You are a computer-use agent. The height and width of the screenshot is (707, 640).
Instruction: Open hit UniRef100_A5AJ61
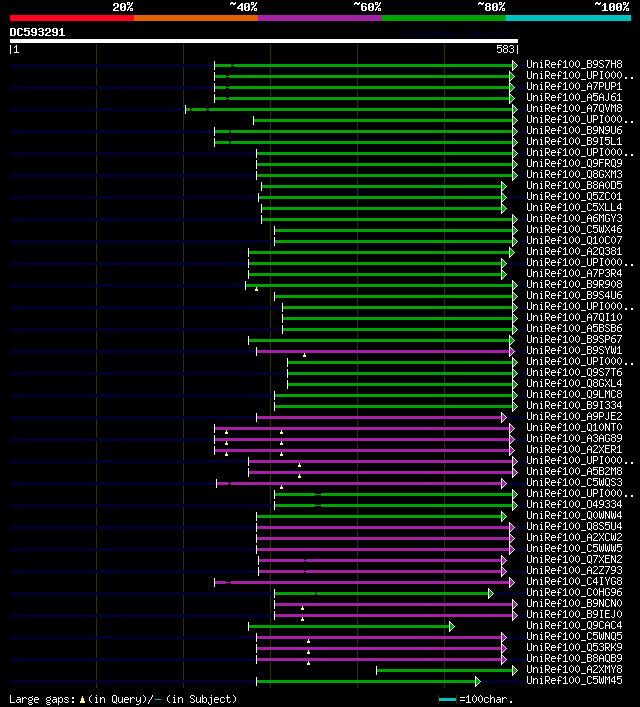(x=574, y=97)
